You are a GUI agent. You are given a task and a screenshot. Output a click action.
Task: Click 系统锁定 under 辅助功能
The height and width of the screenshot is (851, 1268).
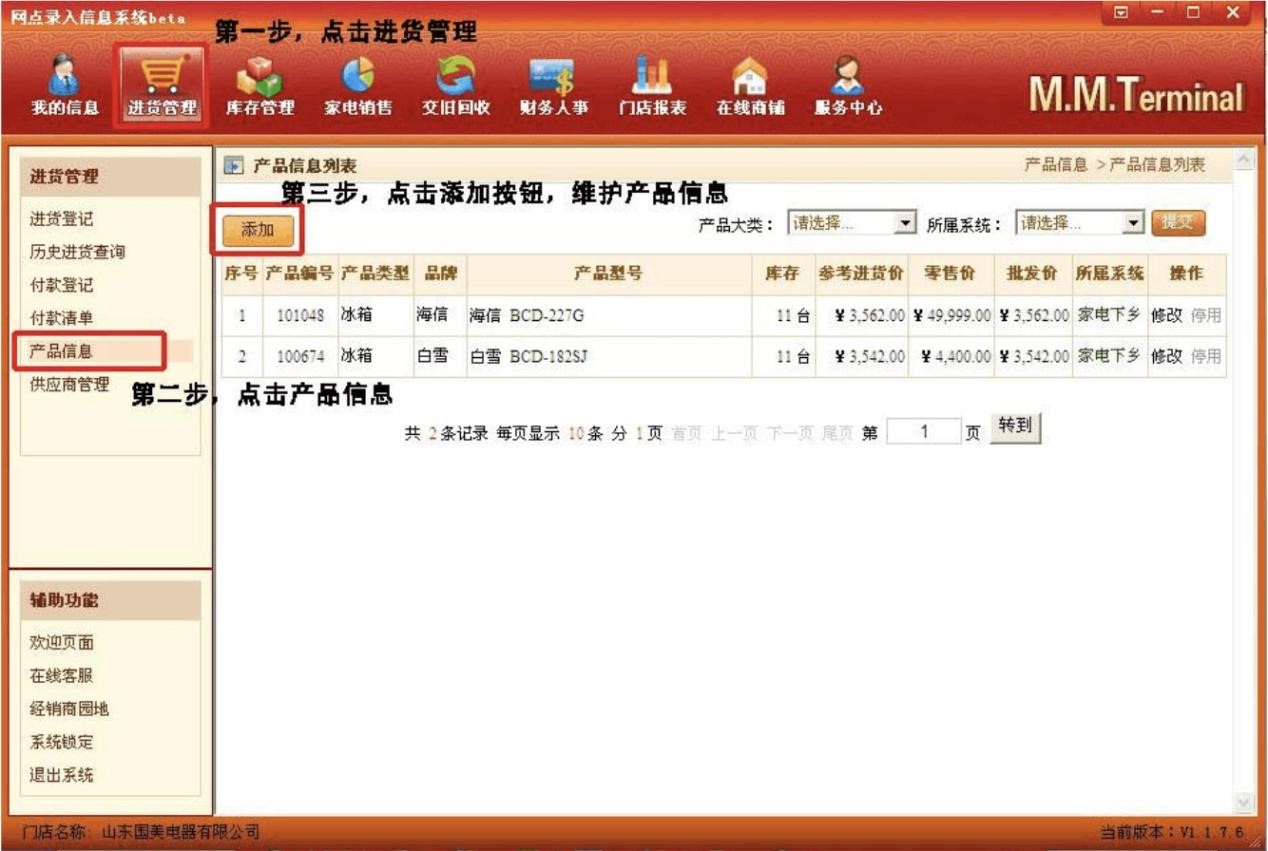click(61, 742)
